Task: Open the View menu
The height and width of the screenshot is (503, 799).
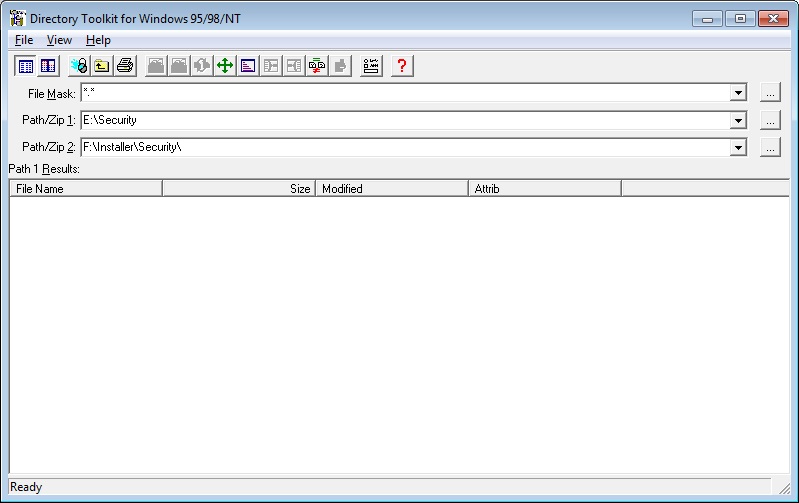Action: 59,40
